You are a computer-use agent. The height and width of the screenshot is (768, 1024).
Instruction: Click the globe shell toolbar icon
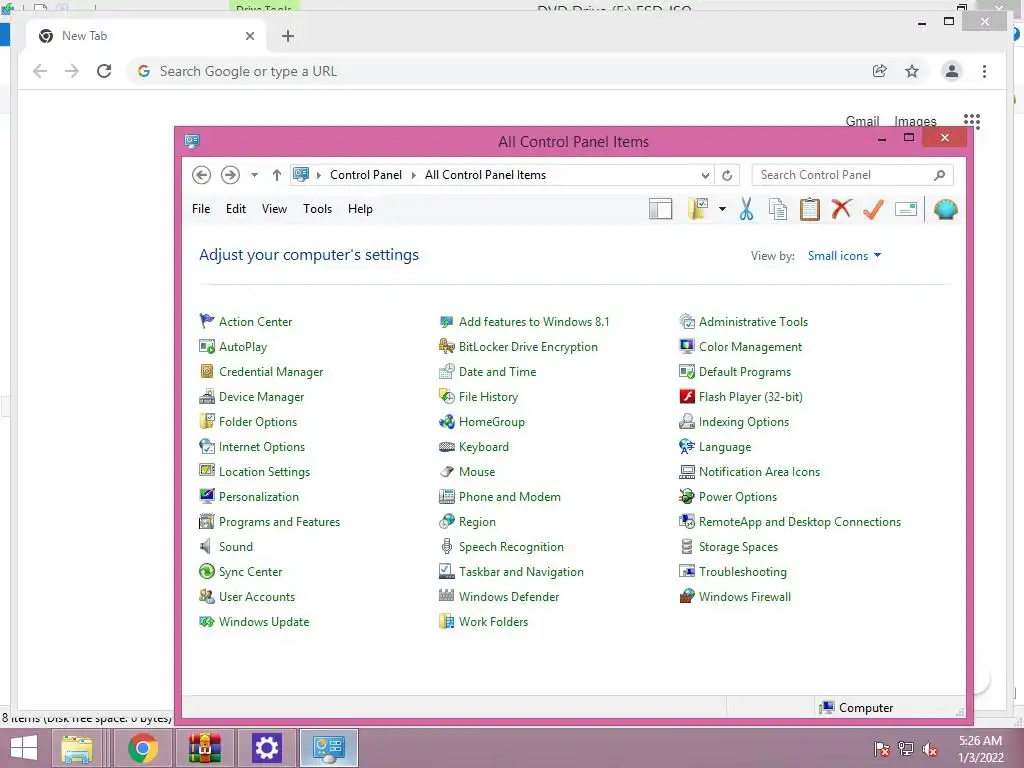pos(946,209)
